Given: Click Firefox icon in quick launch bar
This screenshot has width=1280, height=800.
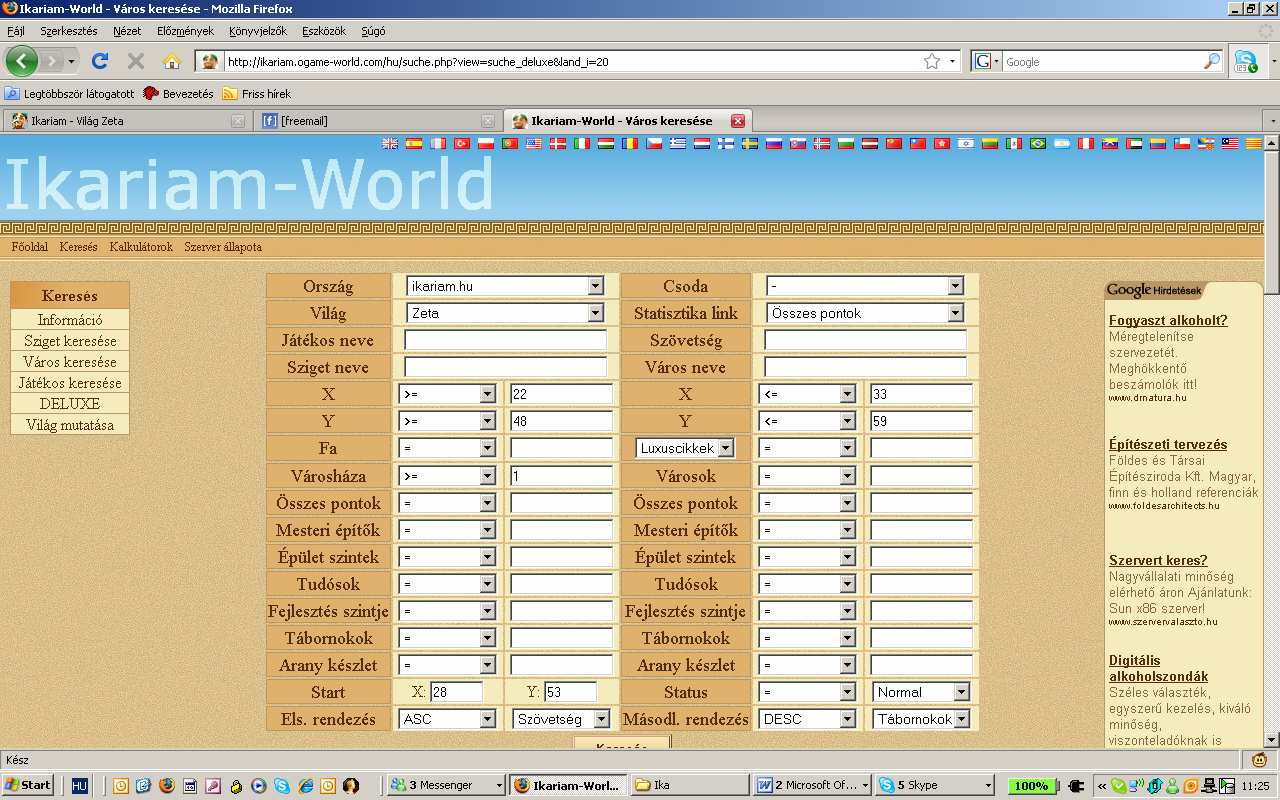Looking at the screenshot, I should tap(166, 785).
